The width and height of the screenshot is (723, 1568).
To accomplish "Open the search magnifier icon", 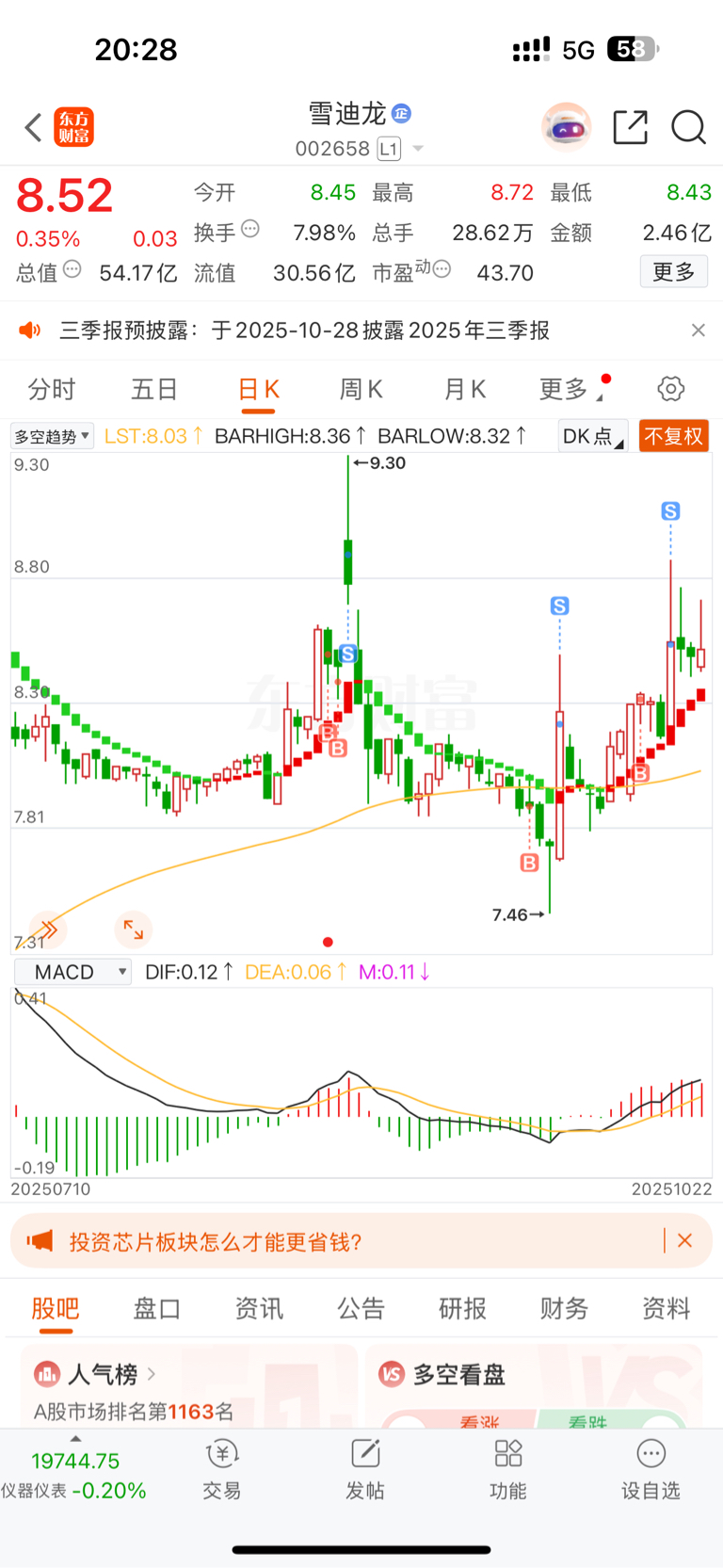I will tap(688, 127).
